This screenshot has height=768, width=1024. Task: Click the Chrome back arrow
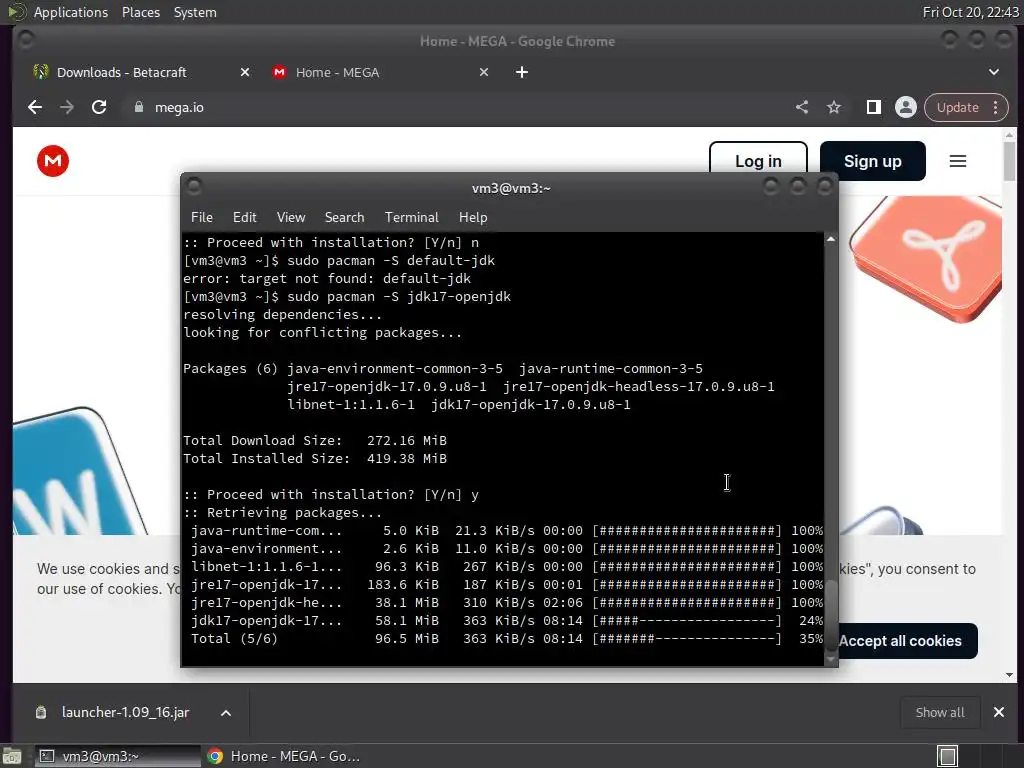point(35,107)
